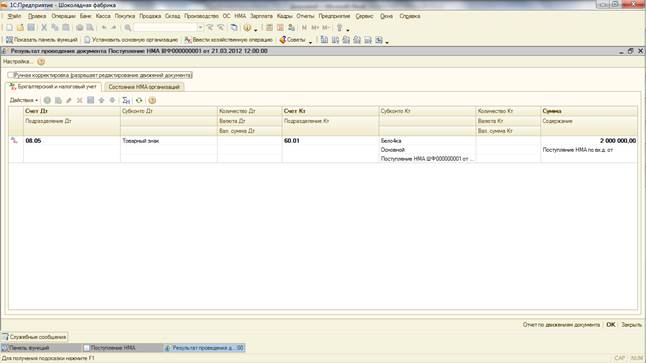This screenshot has height=363, width=646.
Task: Click the Счет Дт column header
Action: [72, 111]
